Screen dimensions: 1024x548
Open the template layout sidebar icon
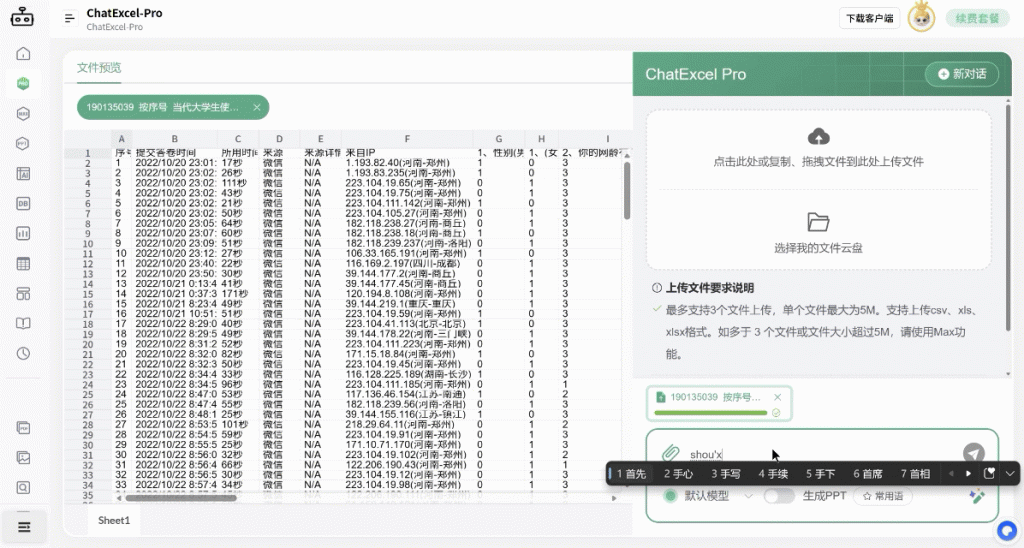click(x=23, y=294)
